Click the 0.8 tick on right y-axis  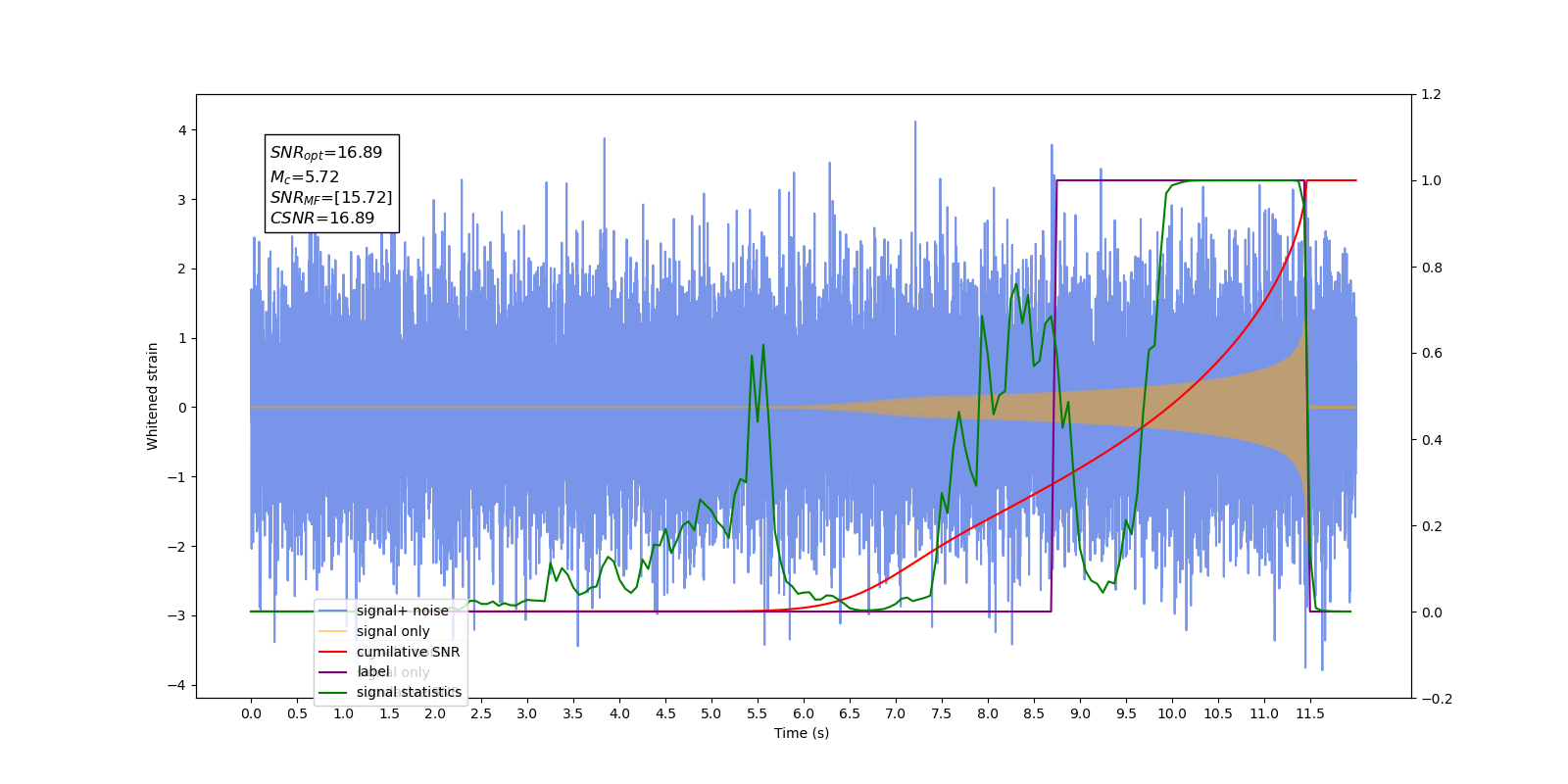click(x=1432, y=268)
